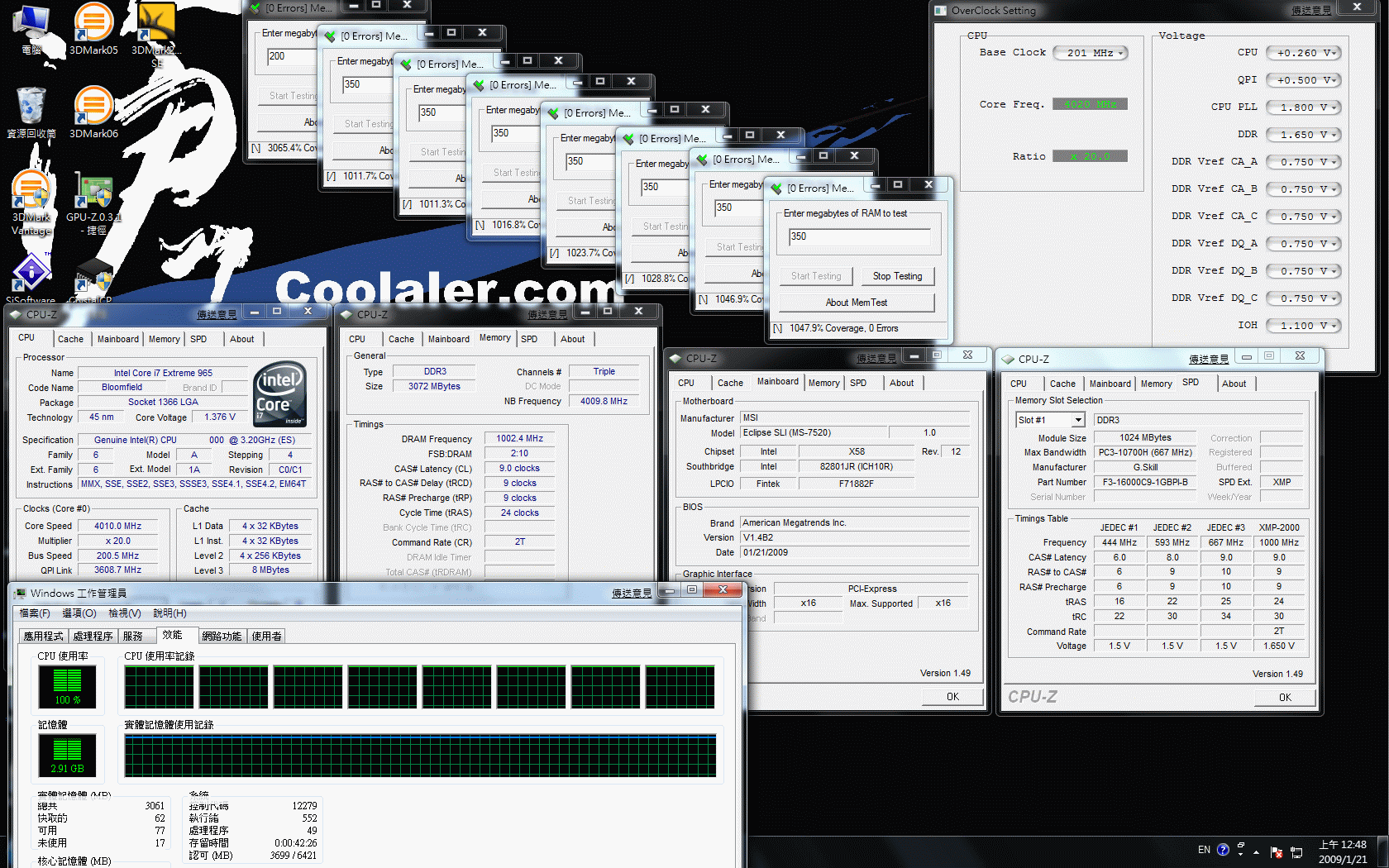Click the DRAM Frequency 1002.4 MHz value
The width and height of the screenshot is (1389, 868).
(x=519, y=439)
